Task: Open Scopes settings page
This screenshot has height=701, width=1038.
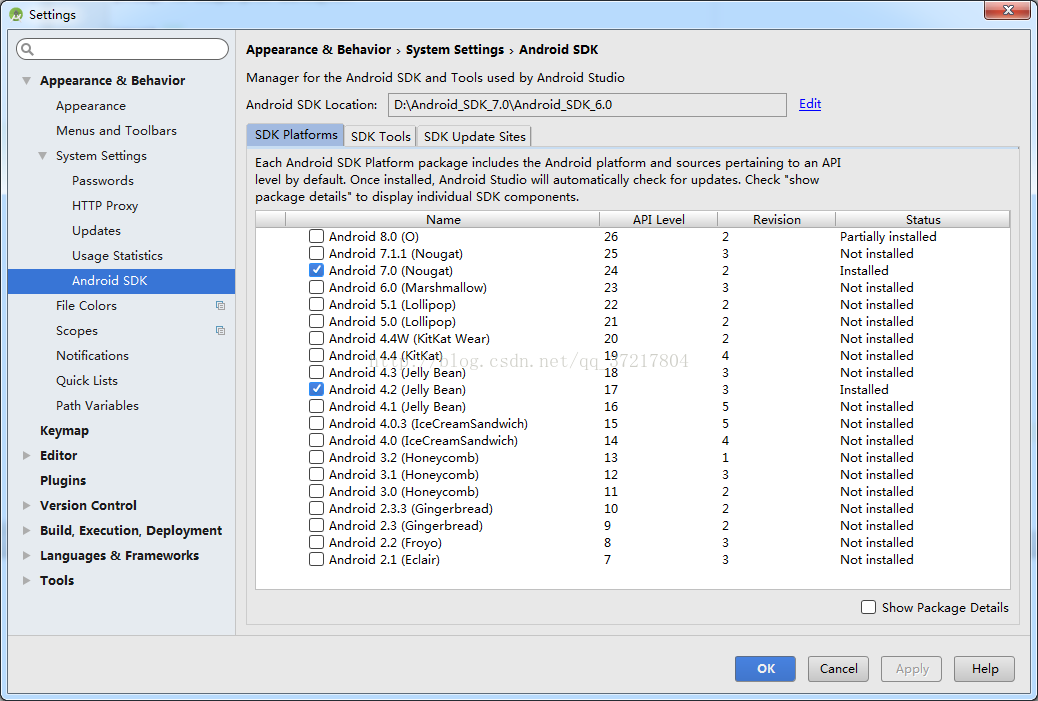Action: pos(77,330)
